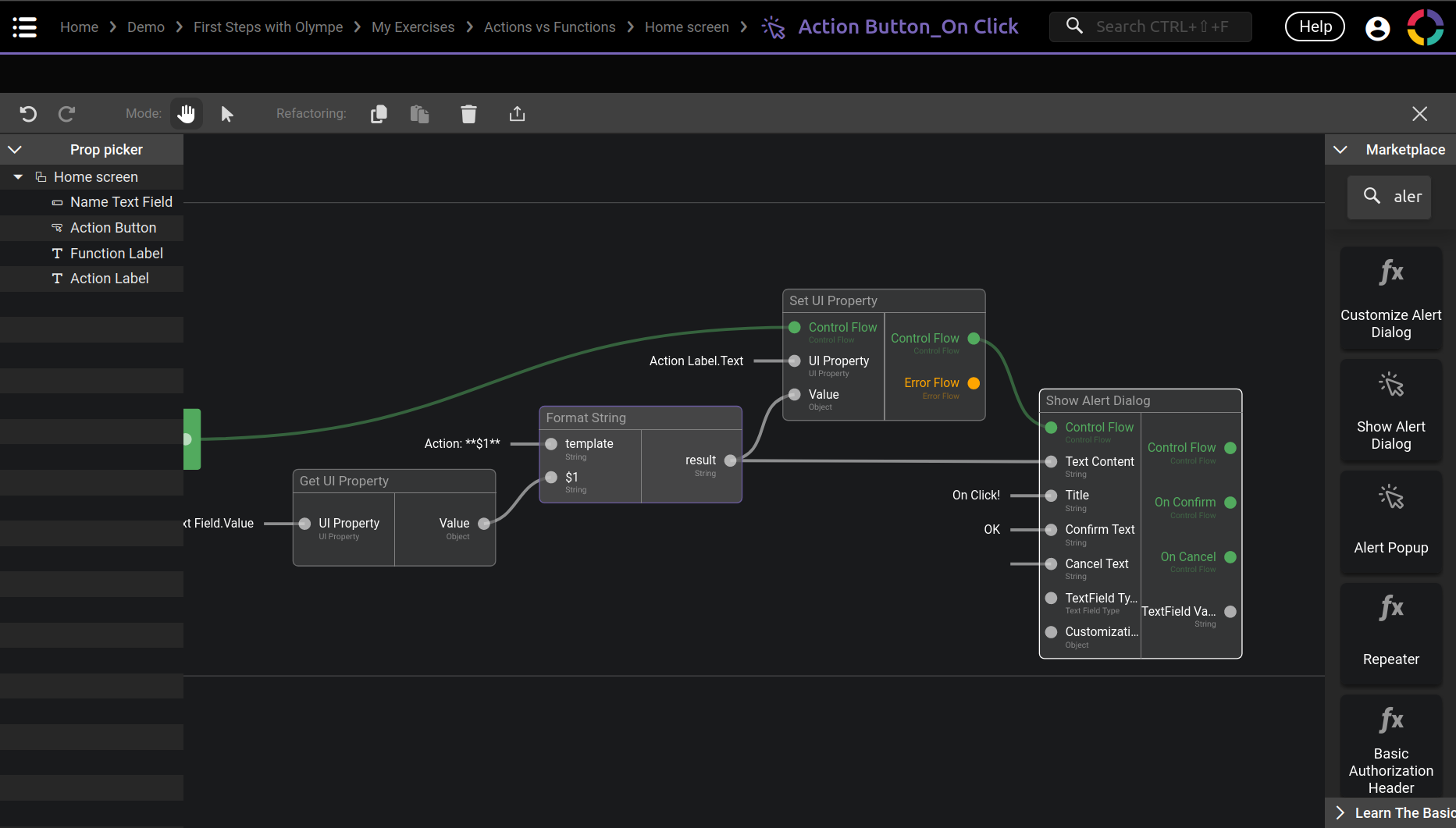Click the Help button

click(x=1315, y=27)
